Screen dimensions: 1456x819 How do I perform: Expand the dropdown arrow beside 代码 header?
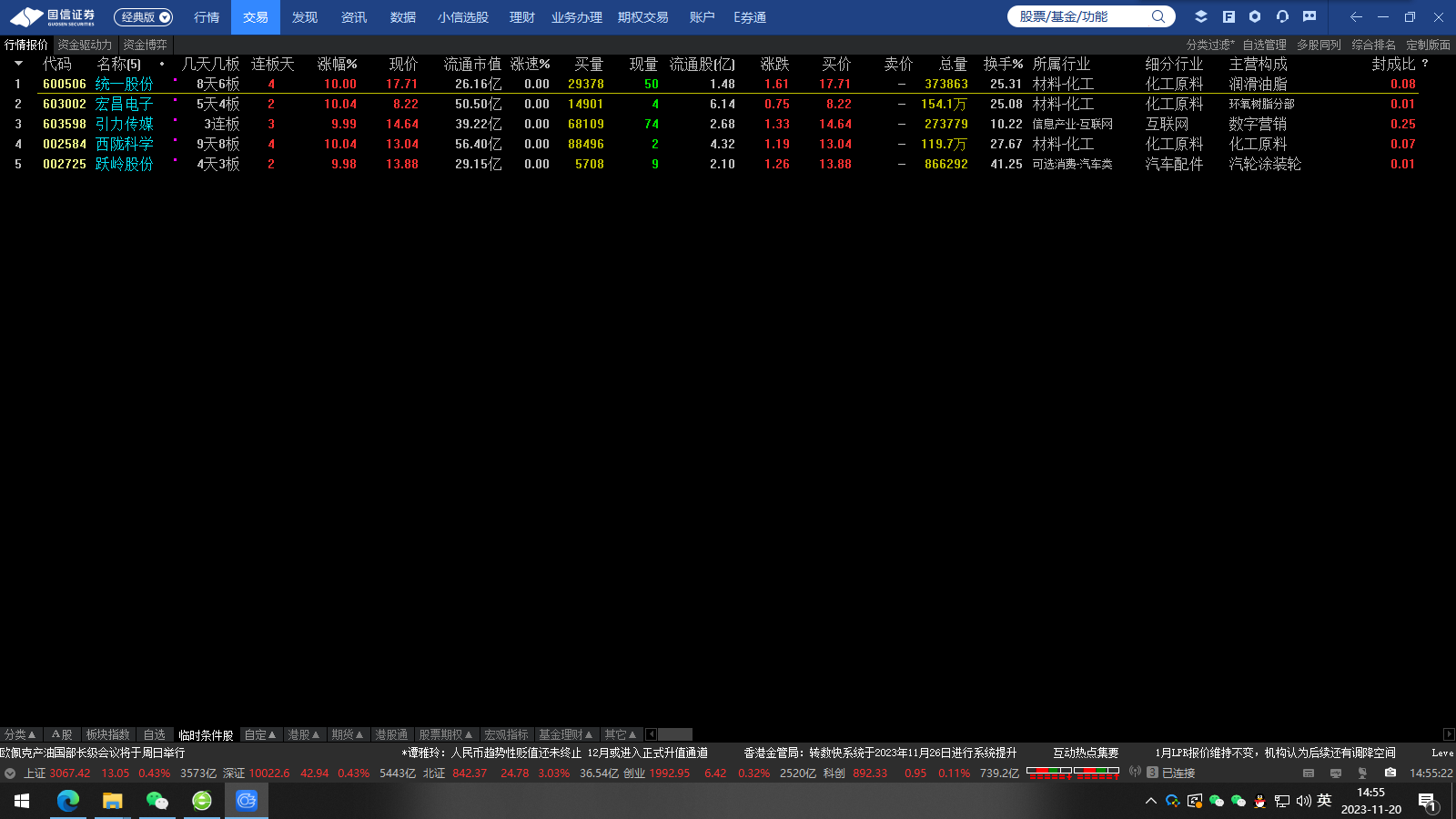tap(18, 64)
